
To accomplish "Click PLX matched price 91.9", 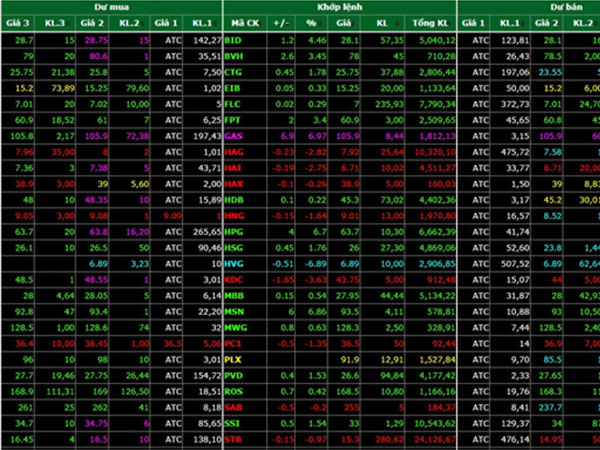I will point(350,360).
